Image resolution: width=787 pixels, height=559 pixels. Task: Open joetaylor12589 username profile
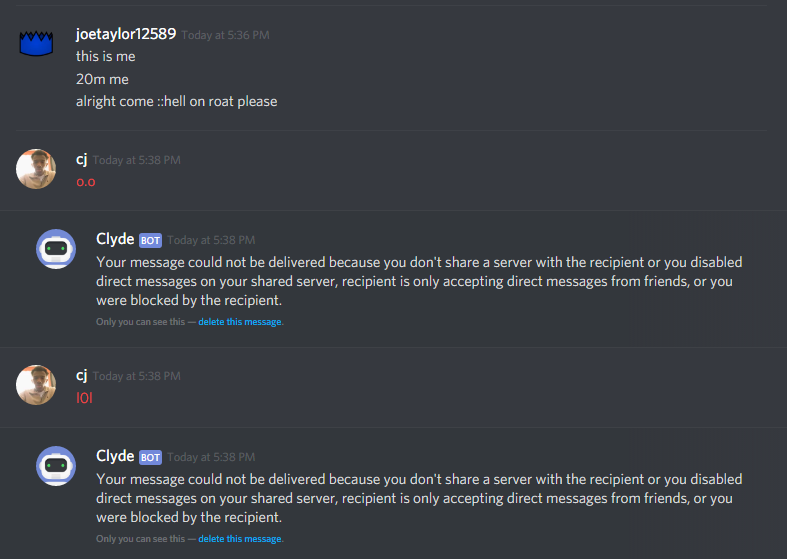(126, 34)
